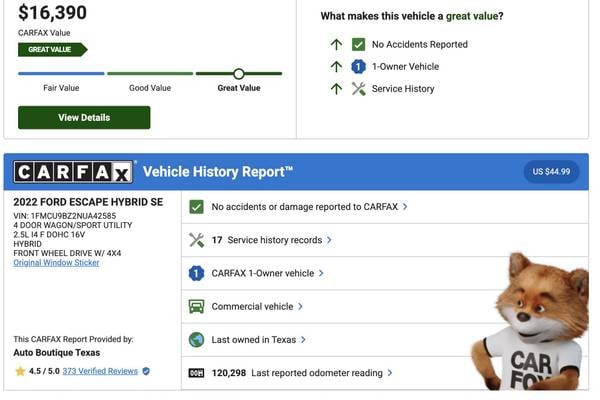Click the $16,390 CARFAX Value price
The image size is (600, 400).
[52, 13]
